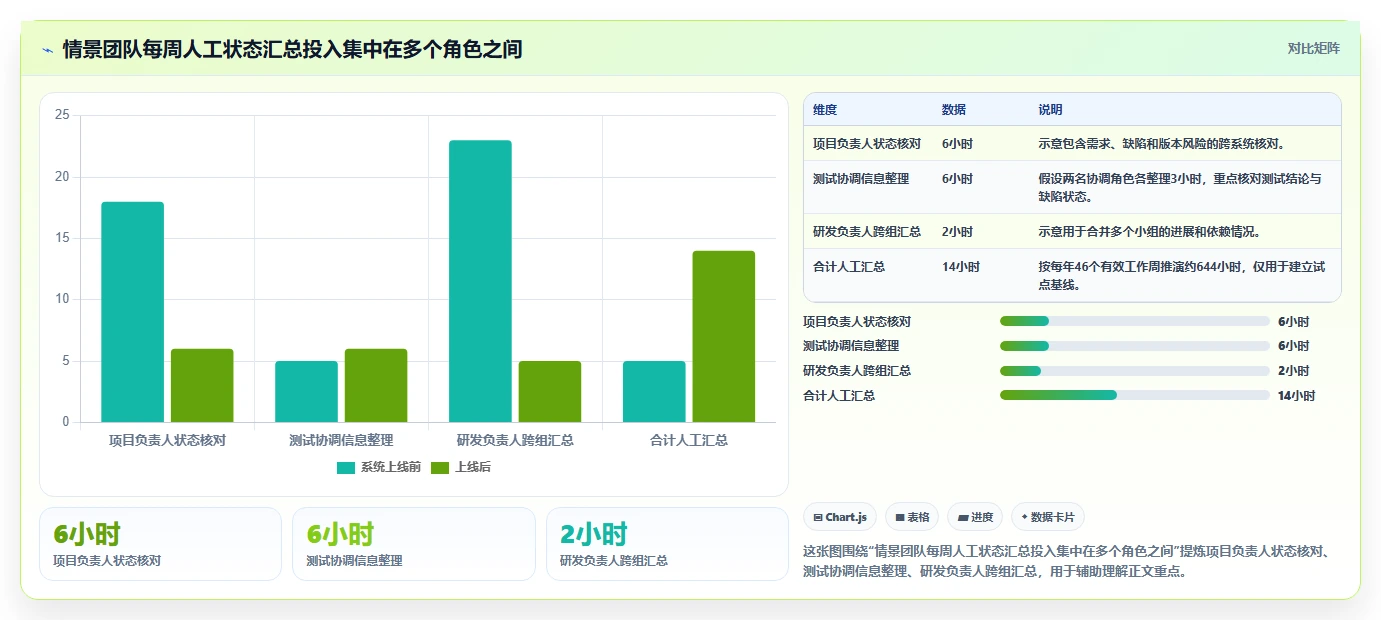Click the green 上线后 bar for 项目负责人状态核对

[x=202, y=385]
